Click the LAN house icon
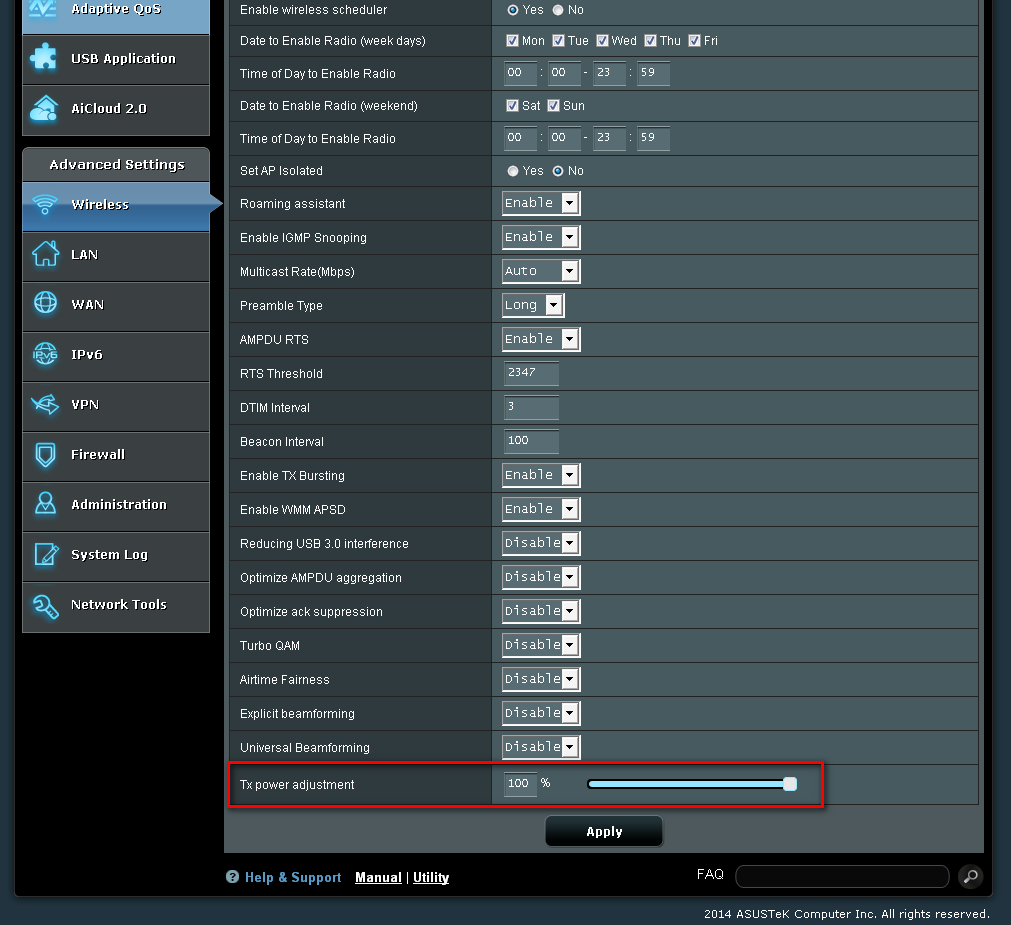The height and width of the screenshot is (925, 1011). pyautogui.click(x=45, y=254)
